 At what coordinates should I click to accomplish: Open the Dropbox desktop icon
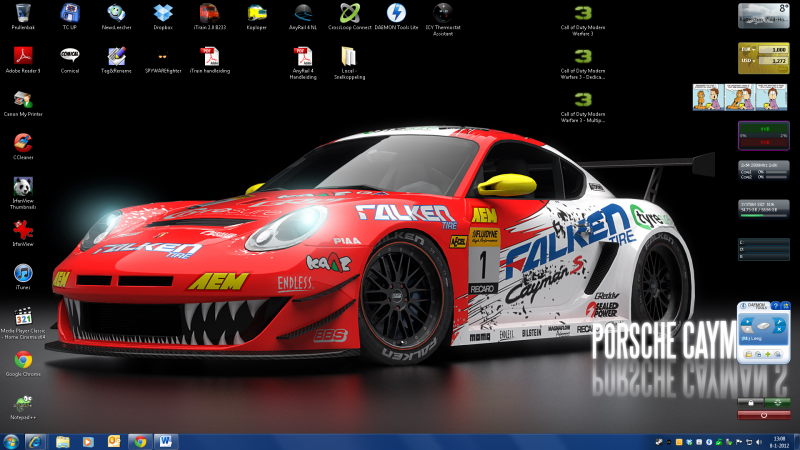[x=163, y=17]
